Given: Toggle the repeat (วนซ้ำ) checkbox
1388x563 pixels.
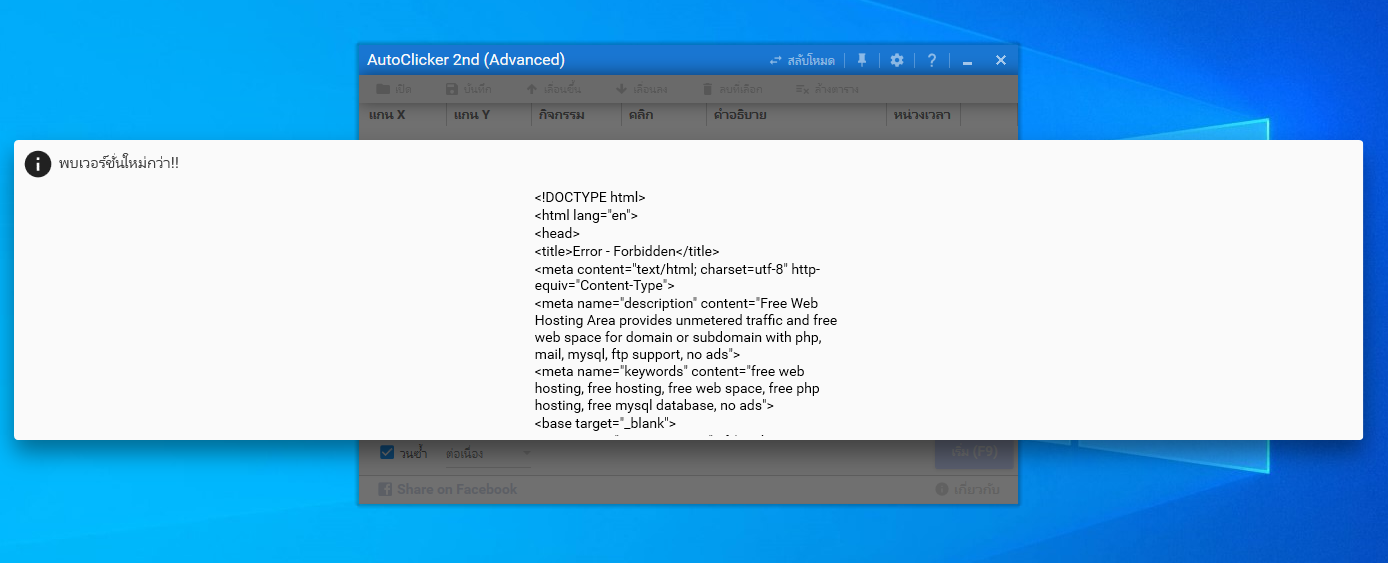Looking at the screenshot, I should click(x=387, y=453).
